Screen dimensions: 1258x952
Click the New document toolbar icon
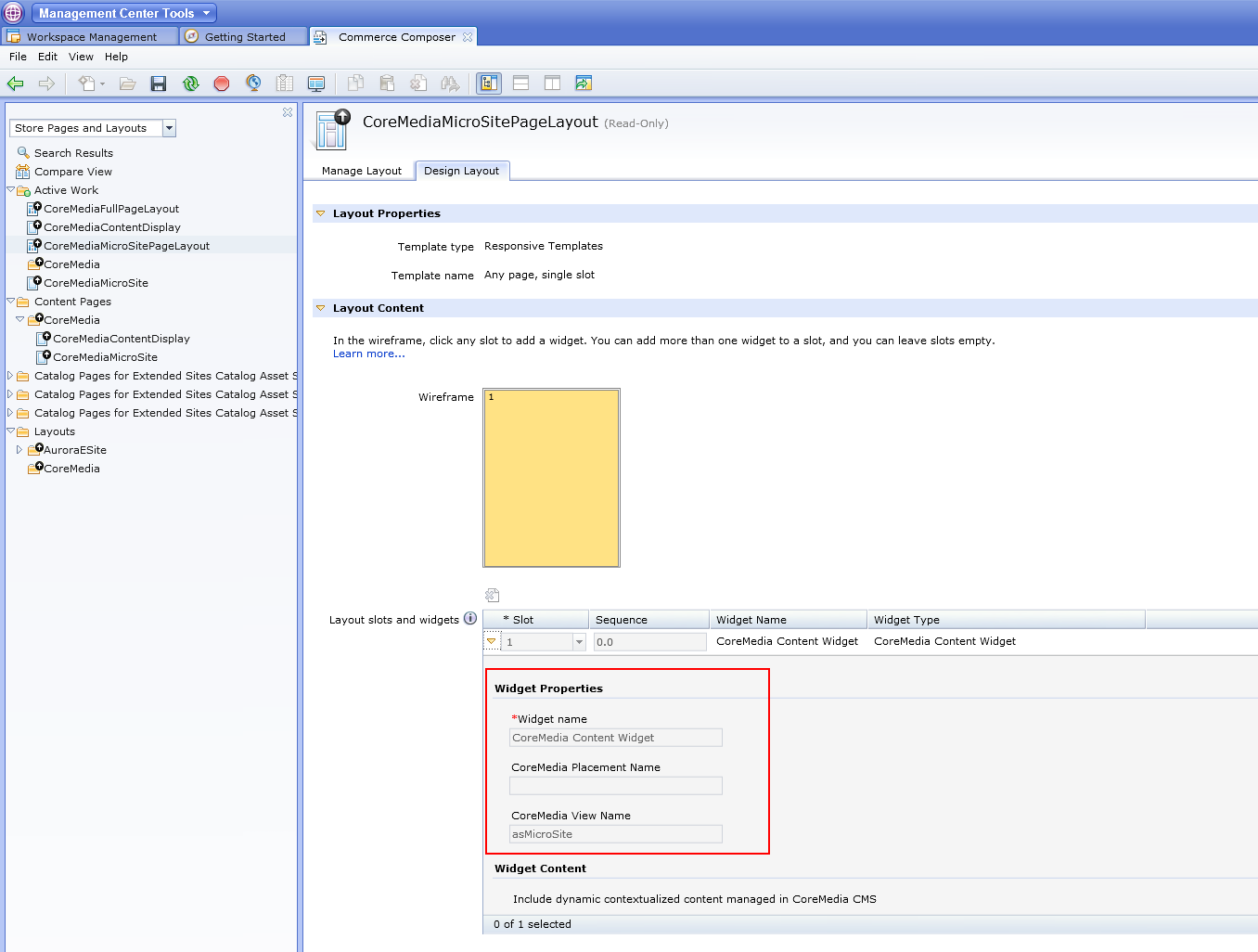(86, 84)
